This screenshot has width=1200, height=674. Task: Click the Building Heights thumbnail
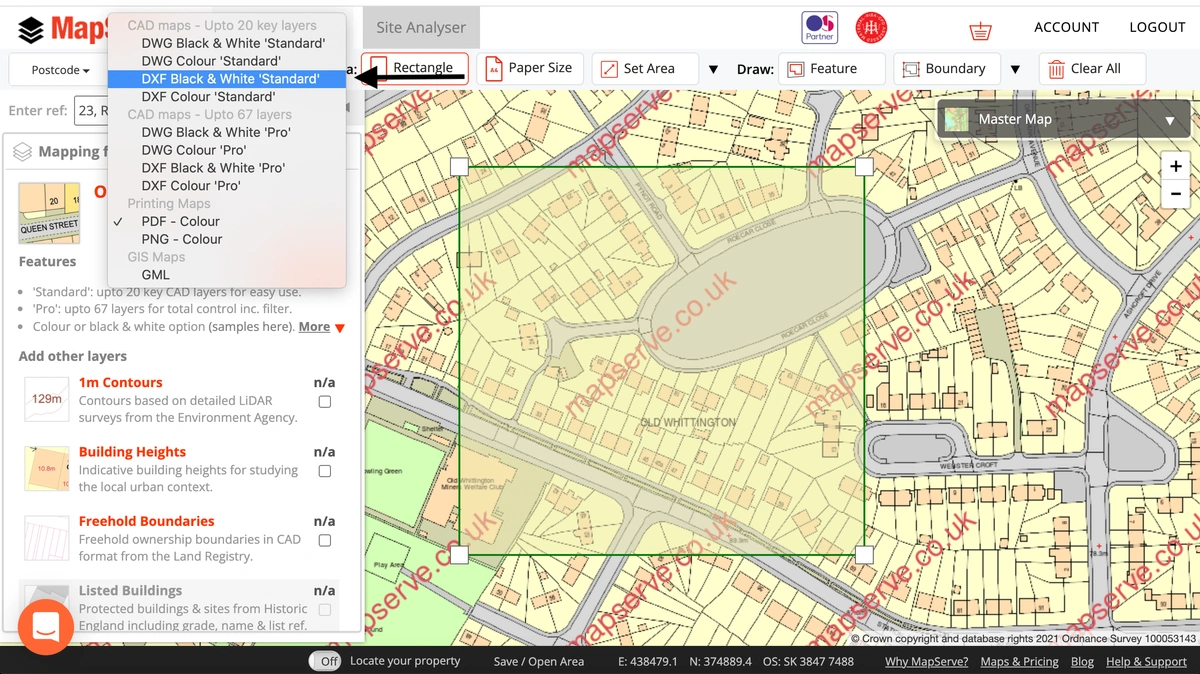click(x=47, y=468)
